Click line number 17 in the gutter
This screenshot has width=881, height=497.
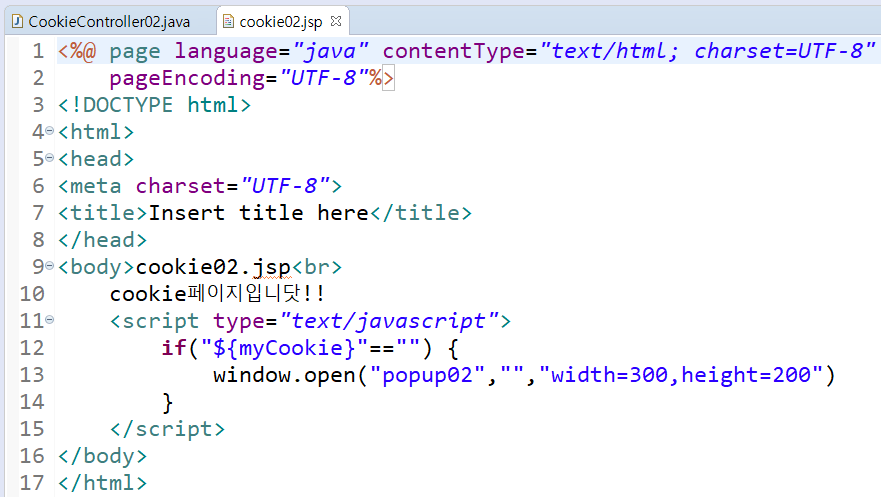click(32, 482)
